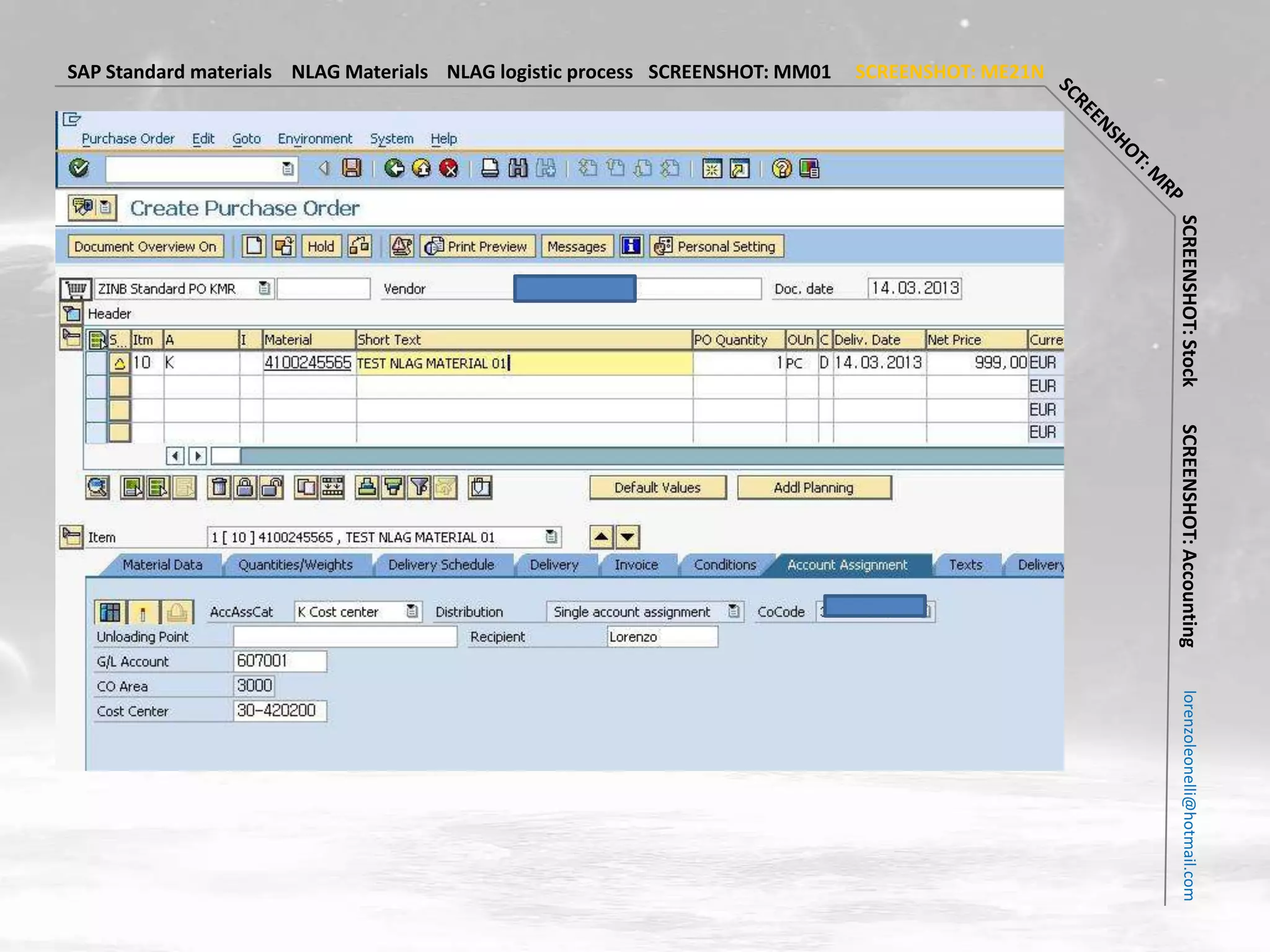Viewport: 1270px width, 952px height.
Task: Click the Customize local layout icon
Action: point(810,168)
